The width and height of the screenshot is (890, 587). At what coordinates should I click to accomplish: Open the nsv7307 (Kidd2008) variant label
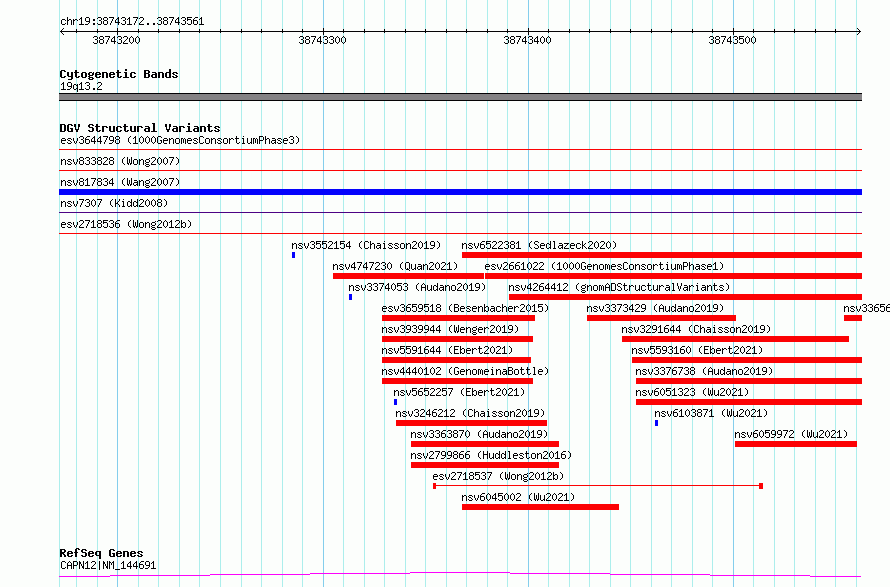tap(114, 203)
